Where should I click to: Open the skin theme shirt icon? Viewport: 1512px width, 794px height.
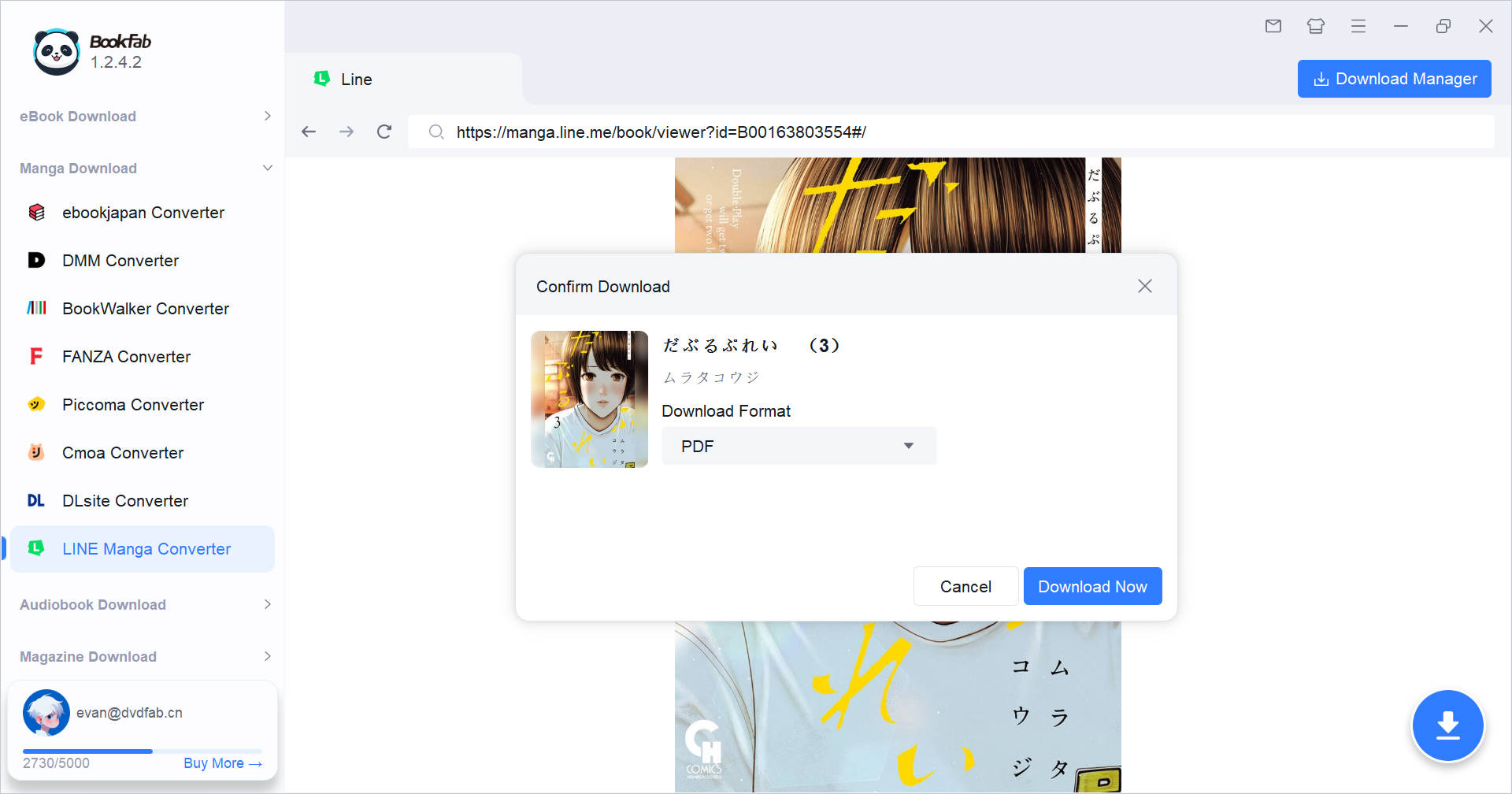click(1316, 26)
